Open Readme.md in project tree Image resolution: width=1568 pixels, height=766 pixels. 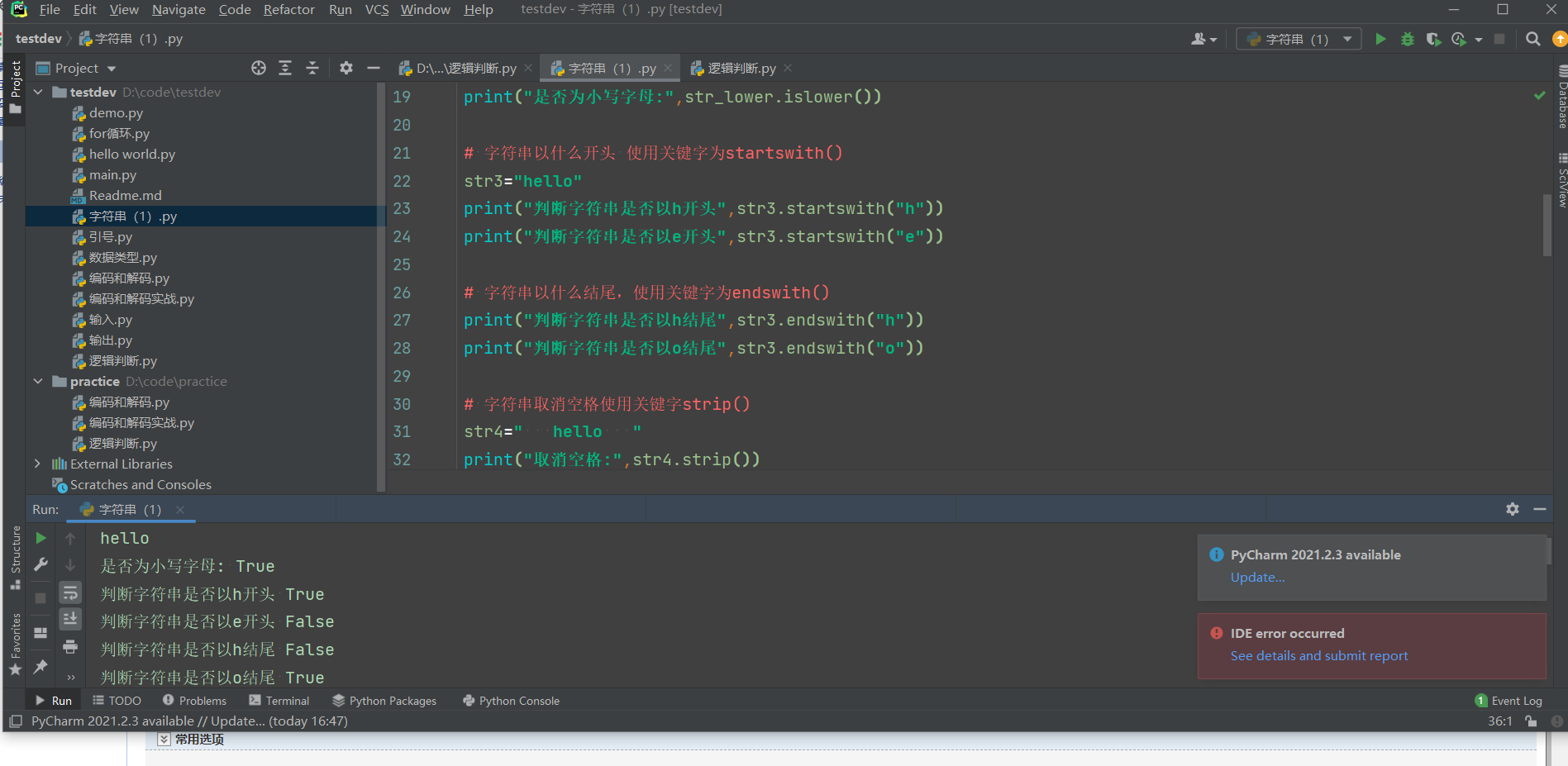pyautogui.click(x=125, y=195)
